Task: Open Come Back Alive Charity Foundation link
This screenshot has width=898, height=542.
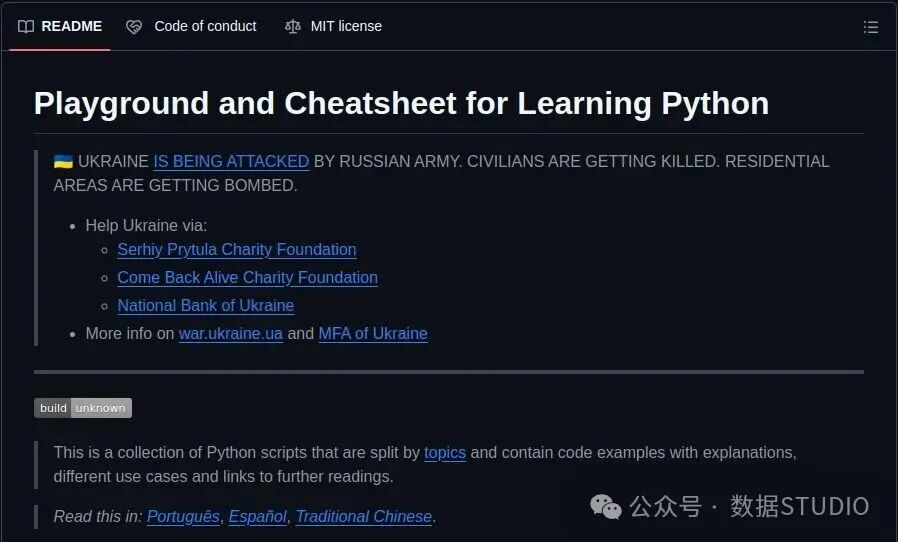Action: [x=247, y=278]
